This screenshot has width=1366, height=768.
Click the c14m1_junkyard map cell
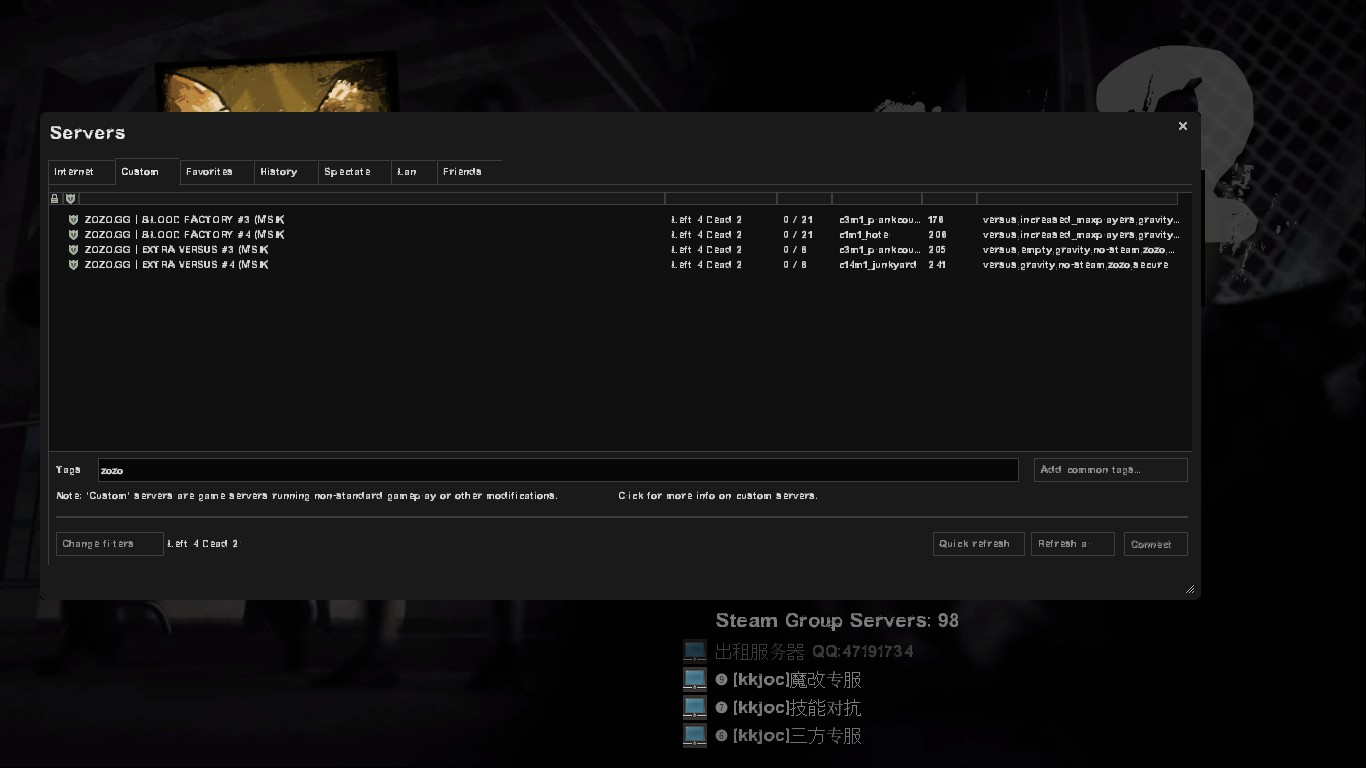(878, 265)
